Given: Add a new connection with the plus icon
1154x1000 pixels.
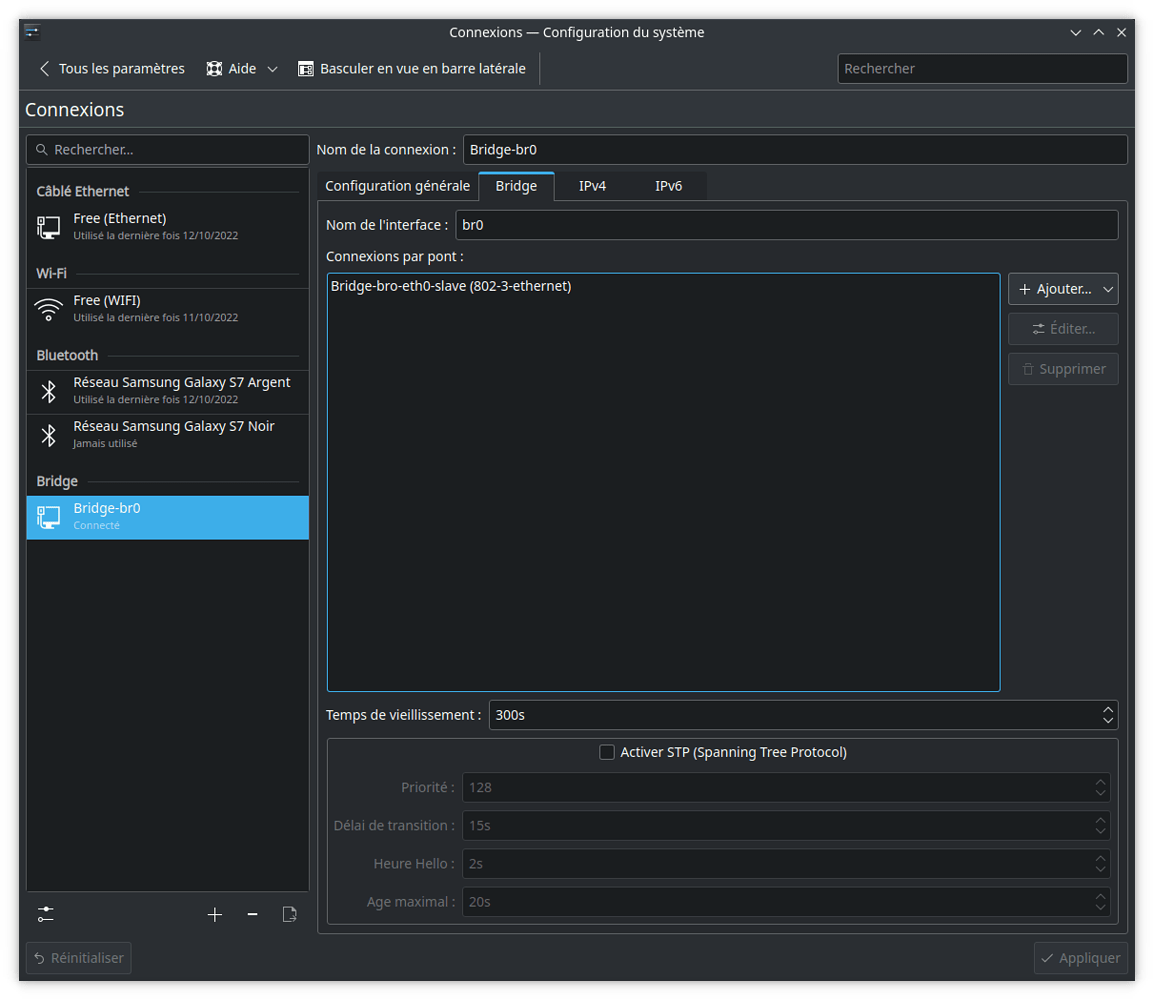Looking at the screenshot, I should pyautogui.click(x=215, y=914).
